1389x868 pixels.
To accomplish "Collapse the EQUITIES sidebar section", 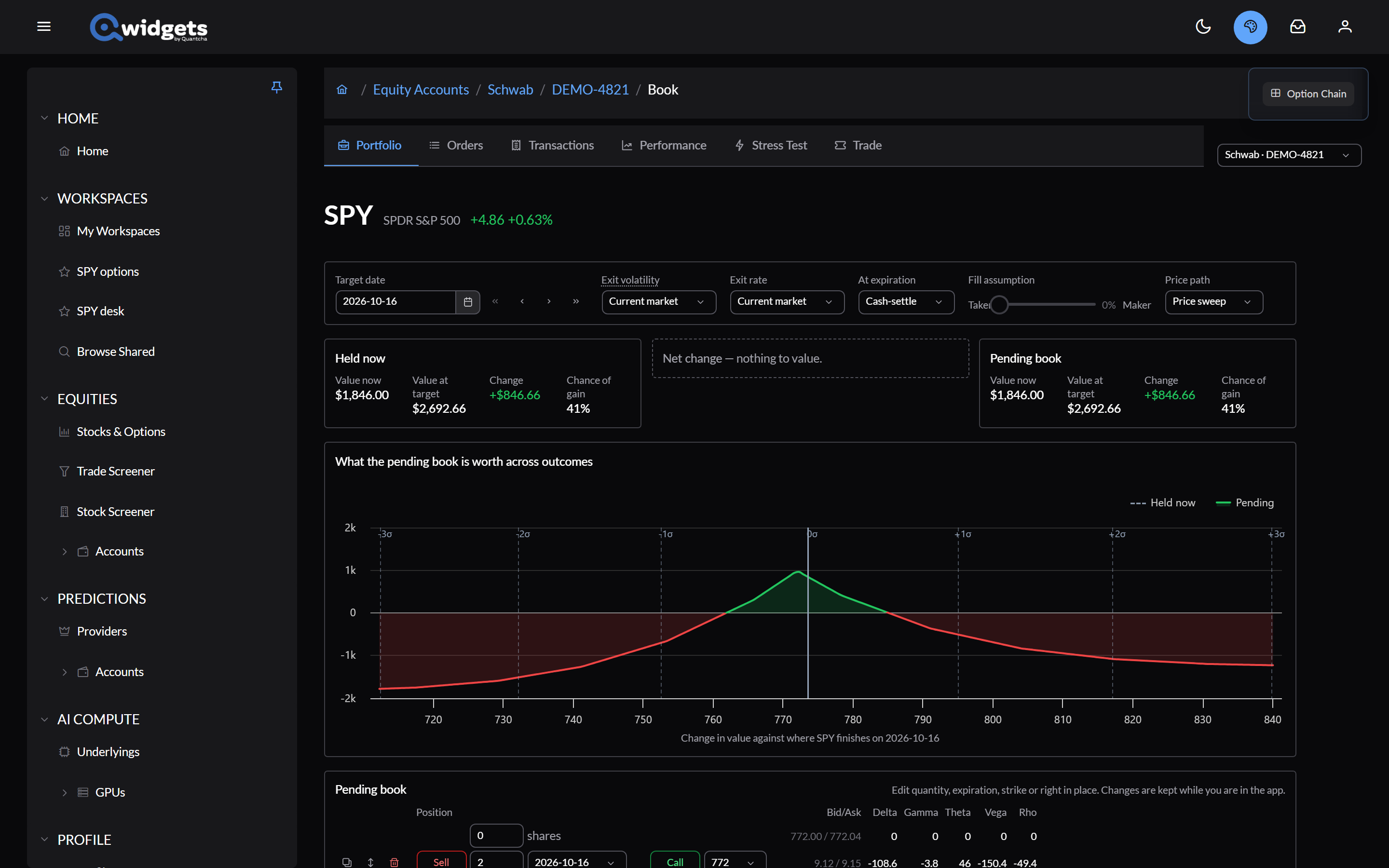I will tap(44, 399).
